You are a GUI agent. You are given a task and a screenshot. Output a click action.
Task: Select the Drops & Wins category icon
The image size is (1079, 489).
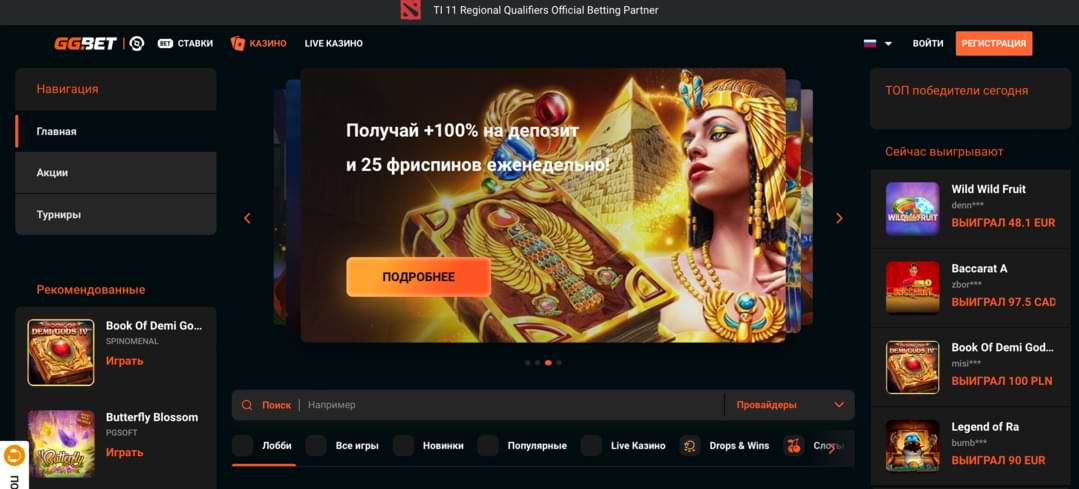tap(690, 446)
